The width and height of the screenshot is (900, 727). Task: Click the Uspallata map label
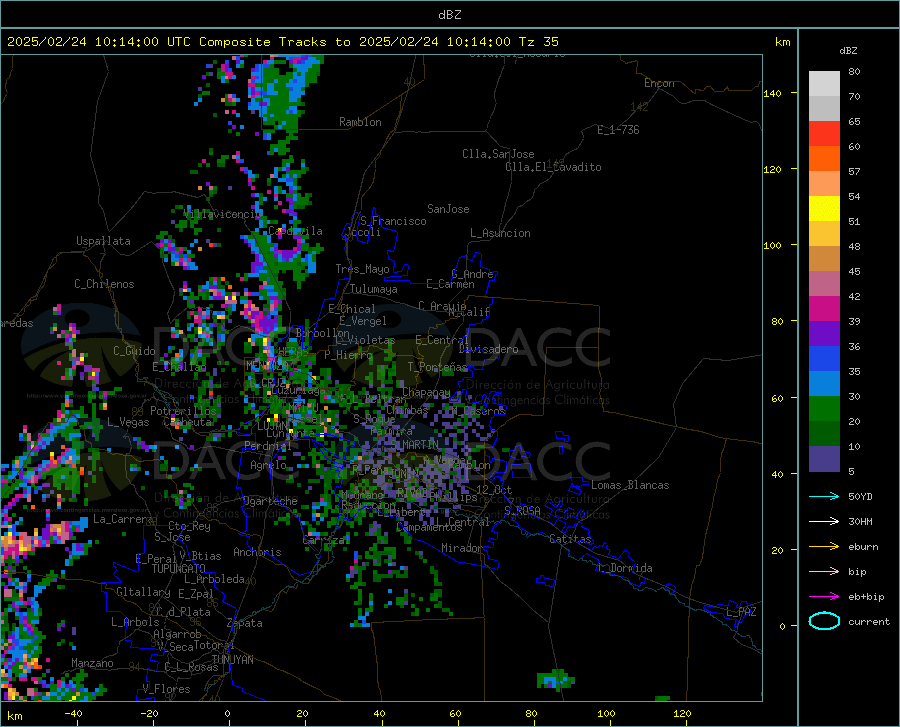[x=103, y=242]
